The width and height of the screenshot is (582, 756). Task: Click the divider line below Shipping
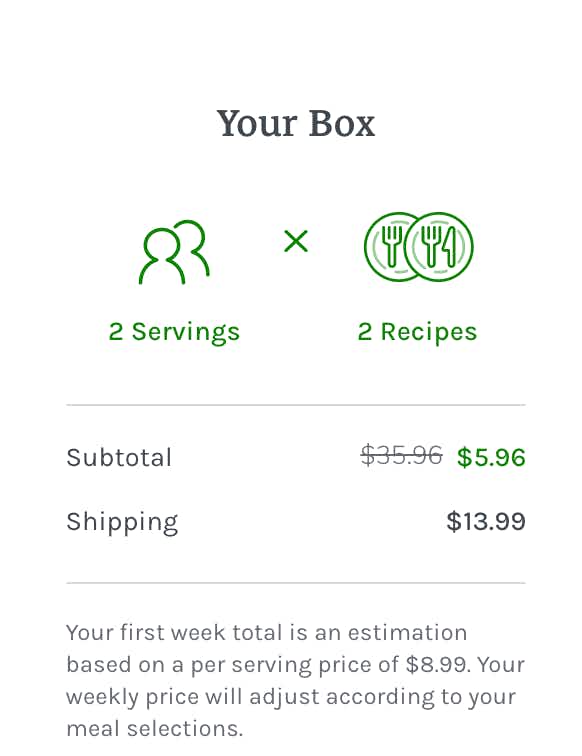296,583
